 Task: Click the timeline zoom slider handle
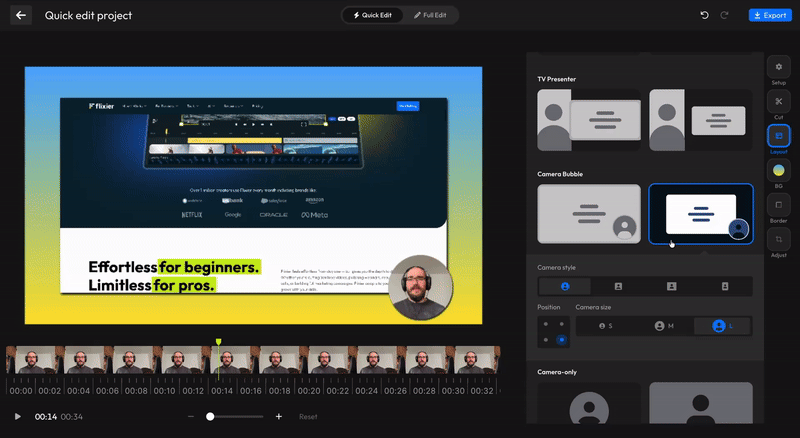tap(210, 416)
